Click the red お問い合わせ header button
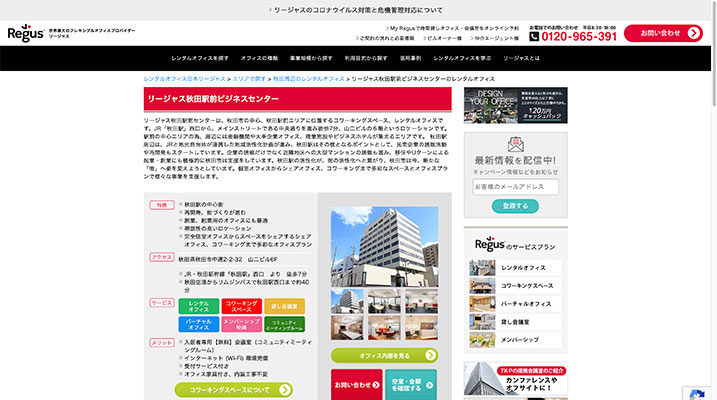717x400 pixels. 663,33
